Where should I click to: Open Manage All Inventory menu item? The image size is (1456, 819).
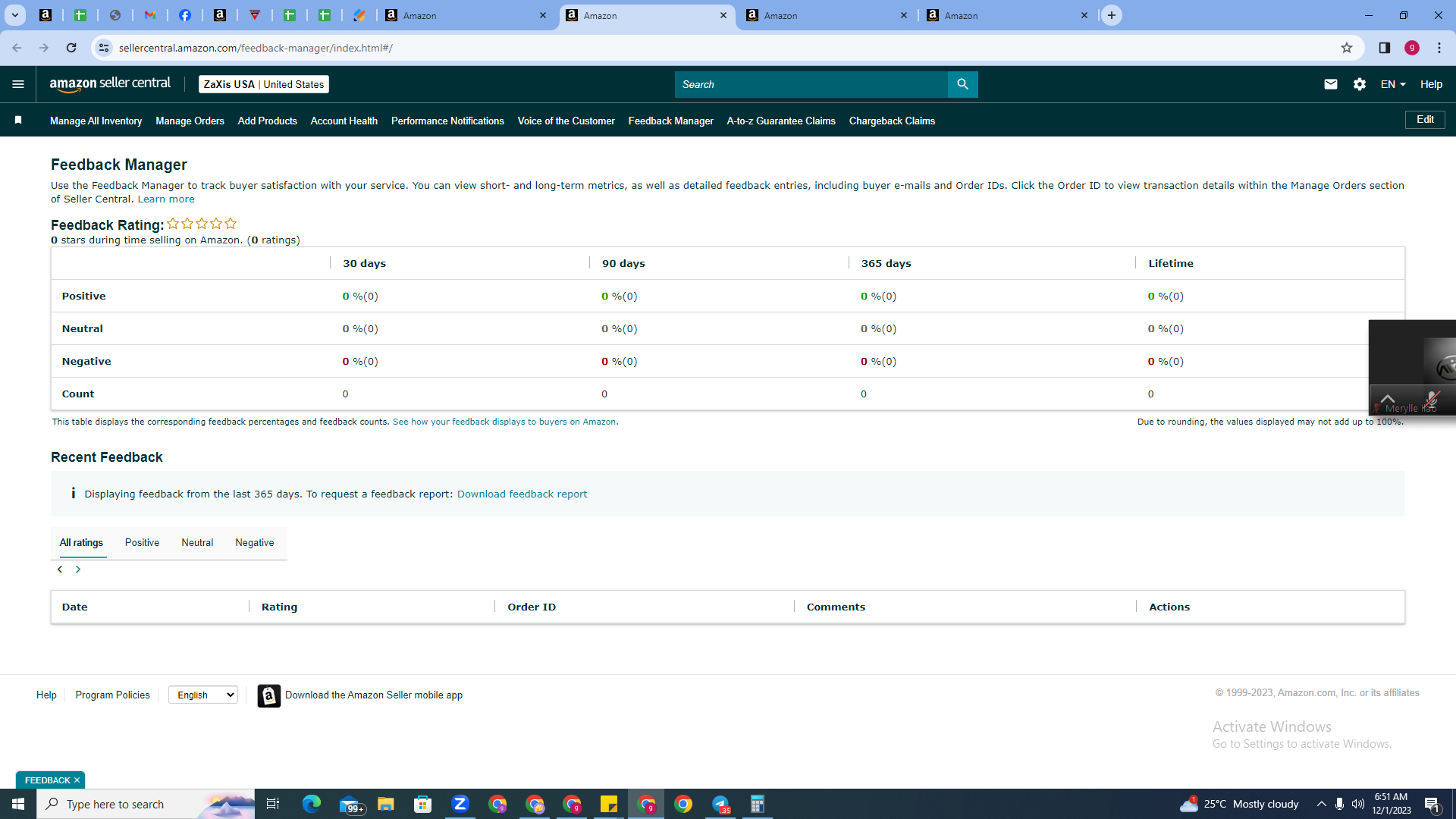tap(96, 121)
